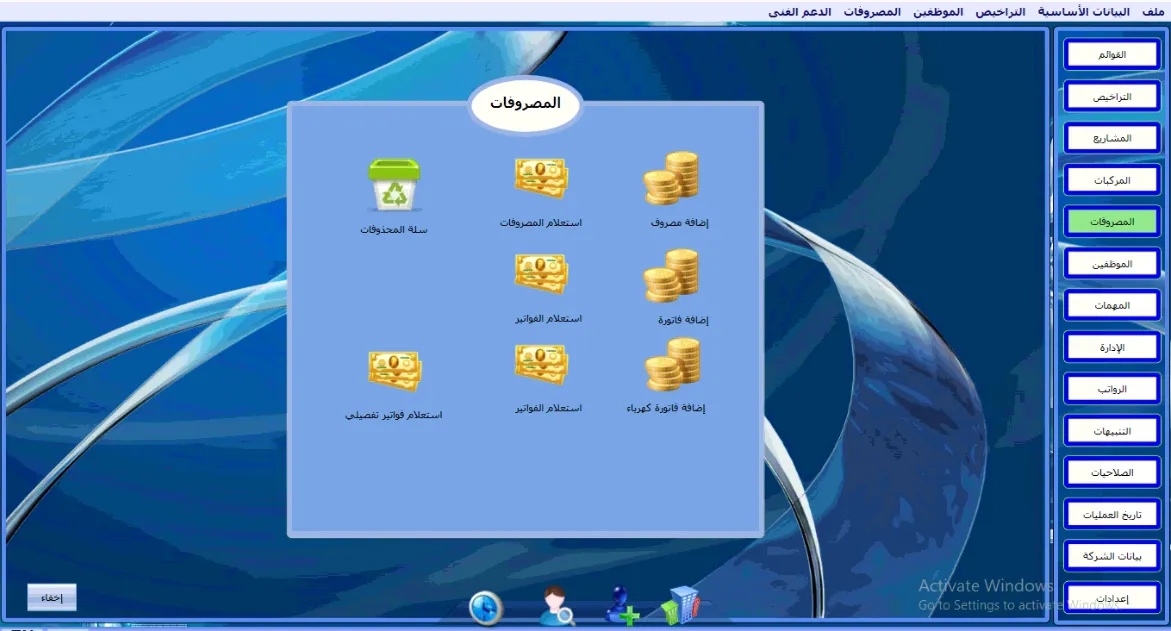Select القوائم in the sidebar
Image resolution: width=1171 pixels, height=631 pixels.
point(1112,55)
